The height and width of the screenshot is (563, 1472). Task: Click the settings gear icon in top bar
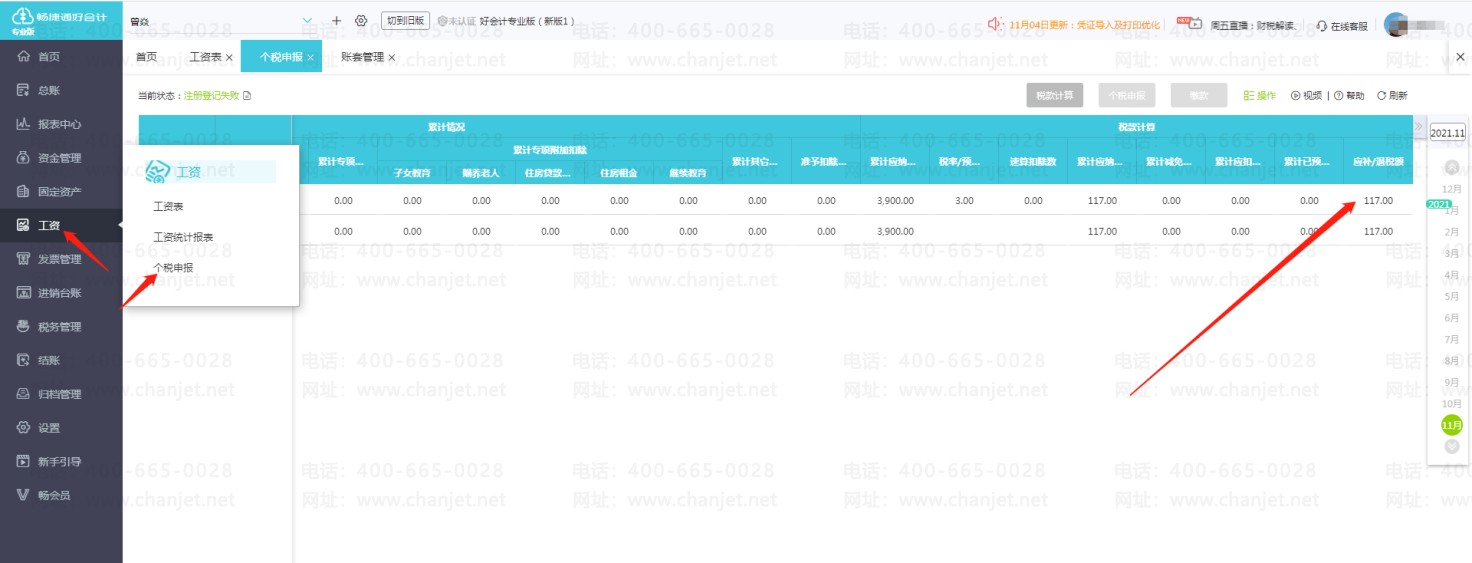(x=361, y=21)
